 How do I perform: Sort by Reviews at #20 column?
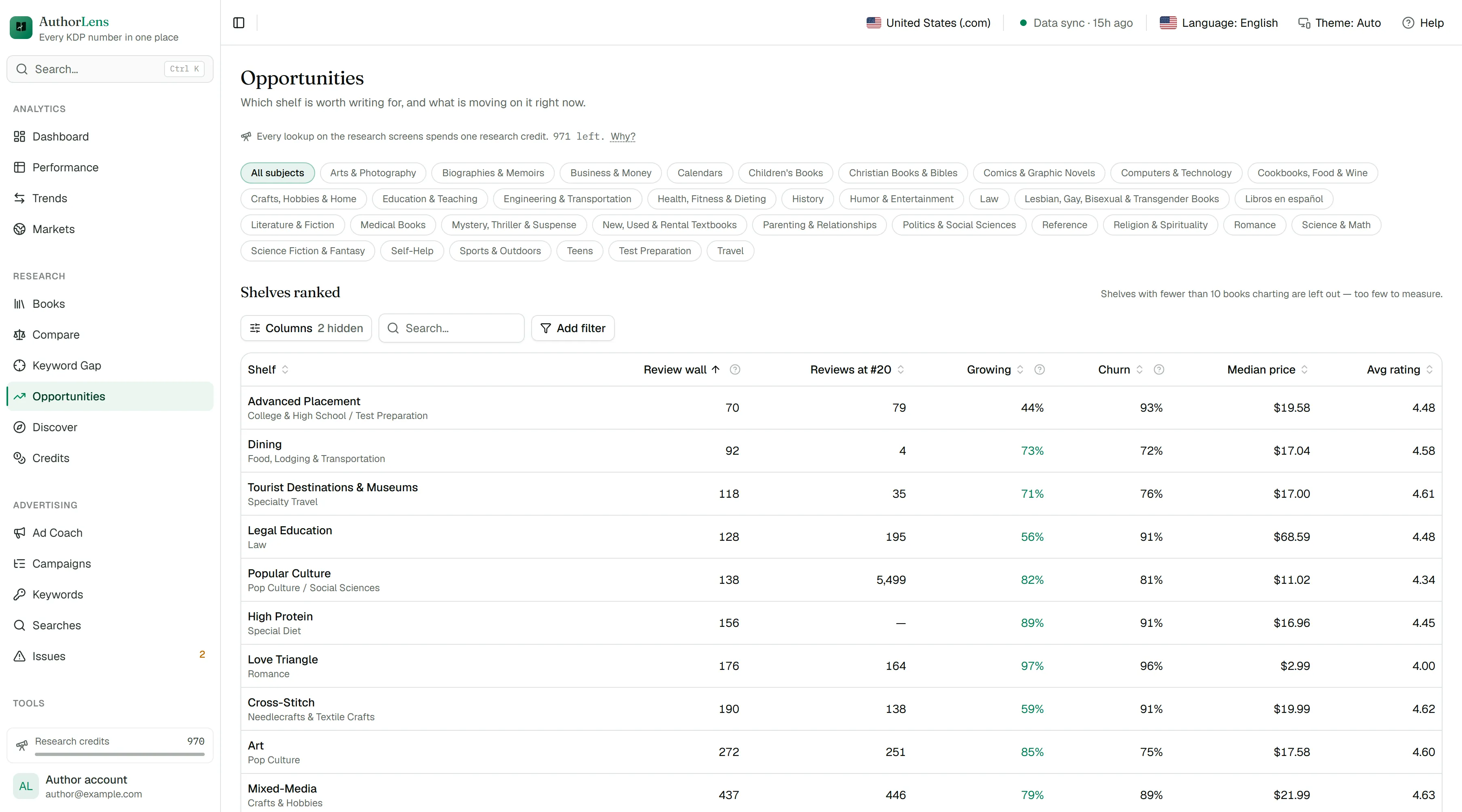coord(857,369)
